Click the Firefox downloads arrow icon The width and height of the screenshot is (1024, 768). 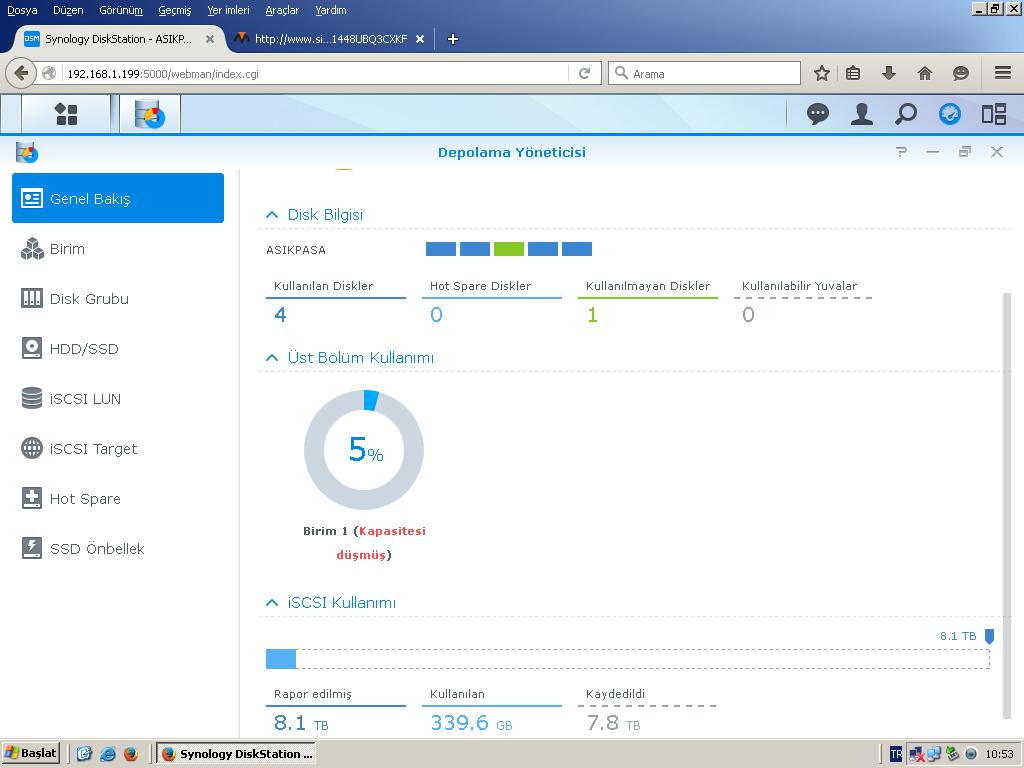pyautogui.click(x=888, y=73)
